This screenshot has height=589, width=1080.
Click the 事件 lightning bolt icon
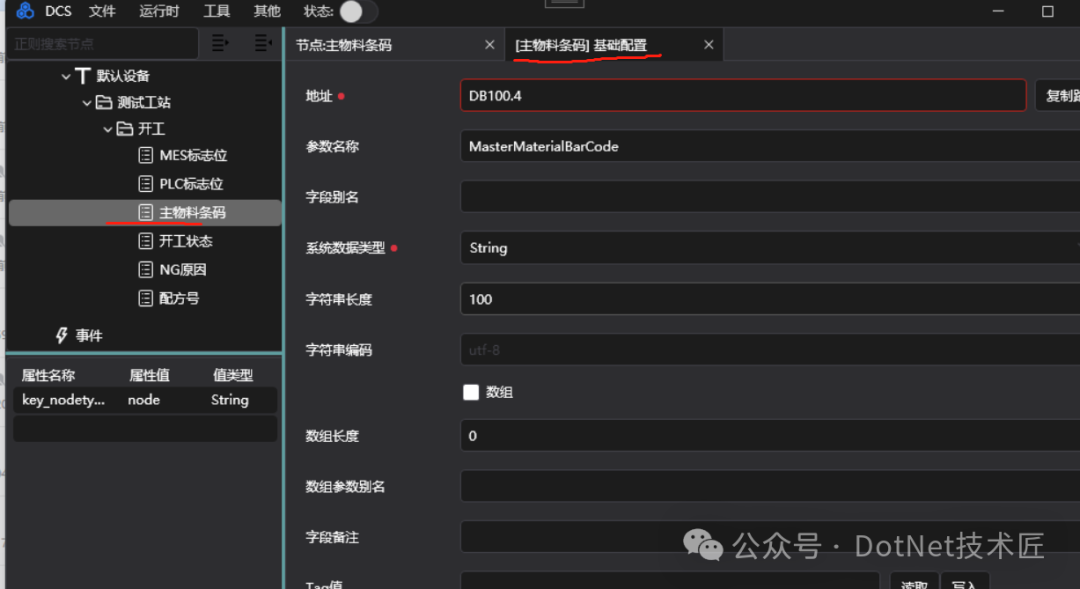(60, 335)
